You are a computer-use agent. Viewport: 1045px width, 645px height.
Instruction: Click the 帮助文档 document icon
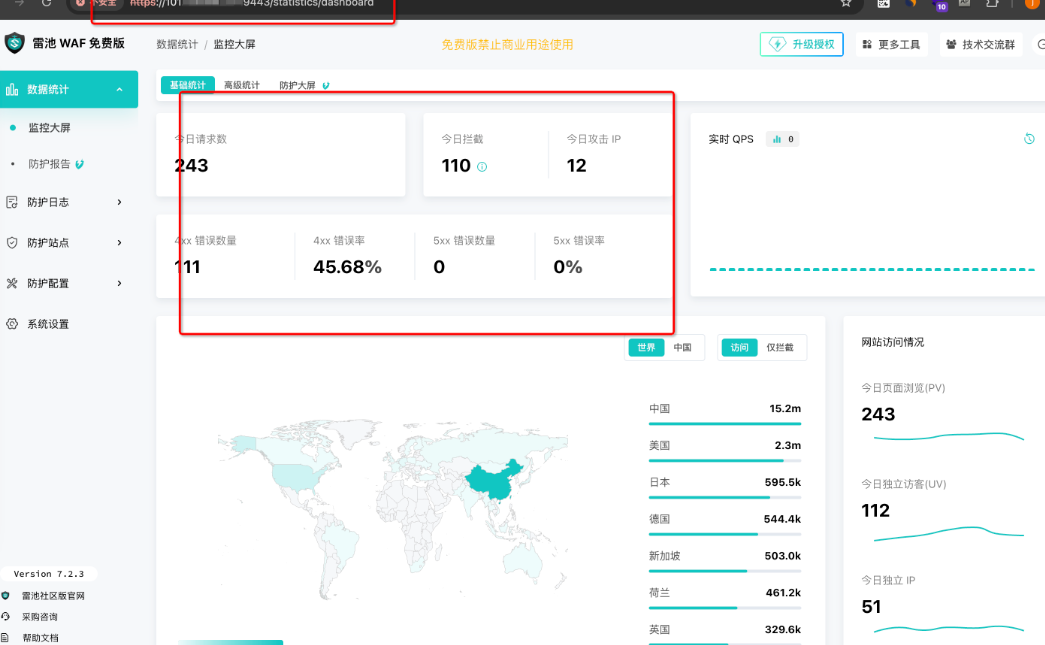(x=5, y=637)
